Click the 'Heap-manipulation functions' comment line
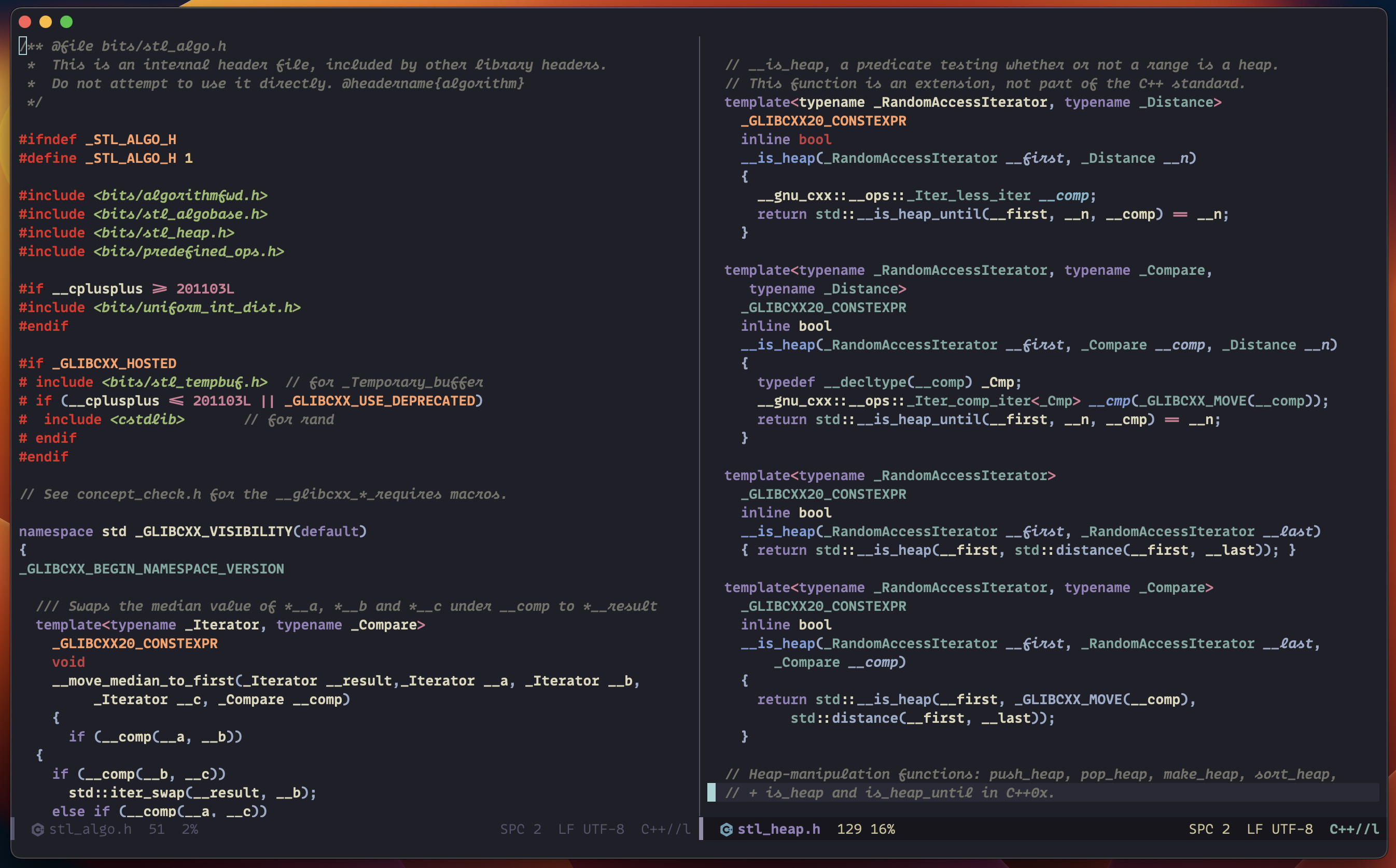The image size is (1396, 868). click(x=1030, y=774)
